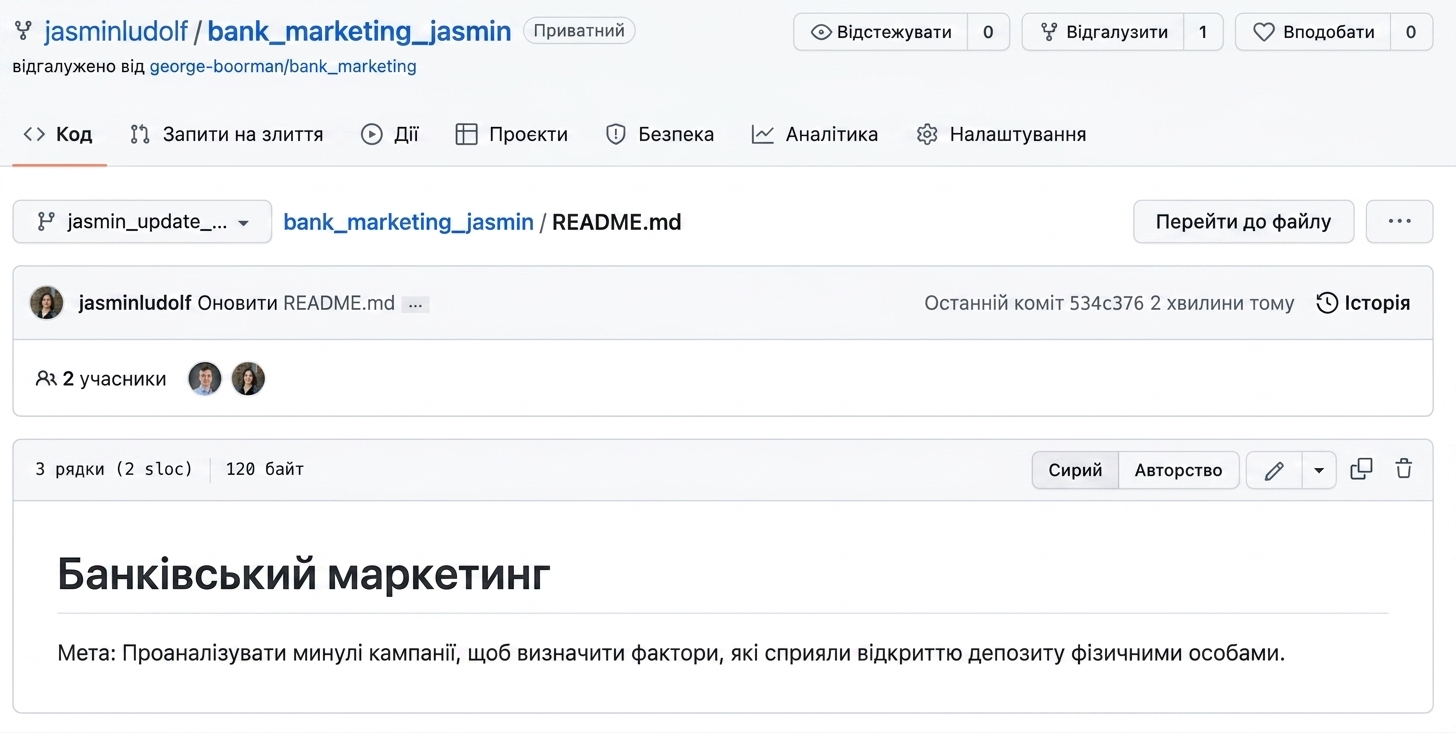
Task: Open the forks count 1
Action: click(1203, 32)
